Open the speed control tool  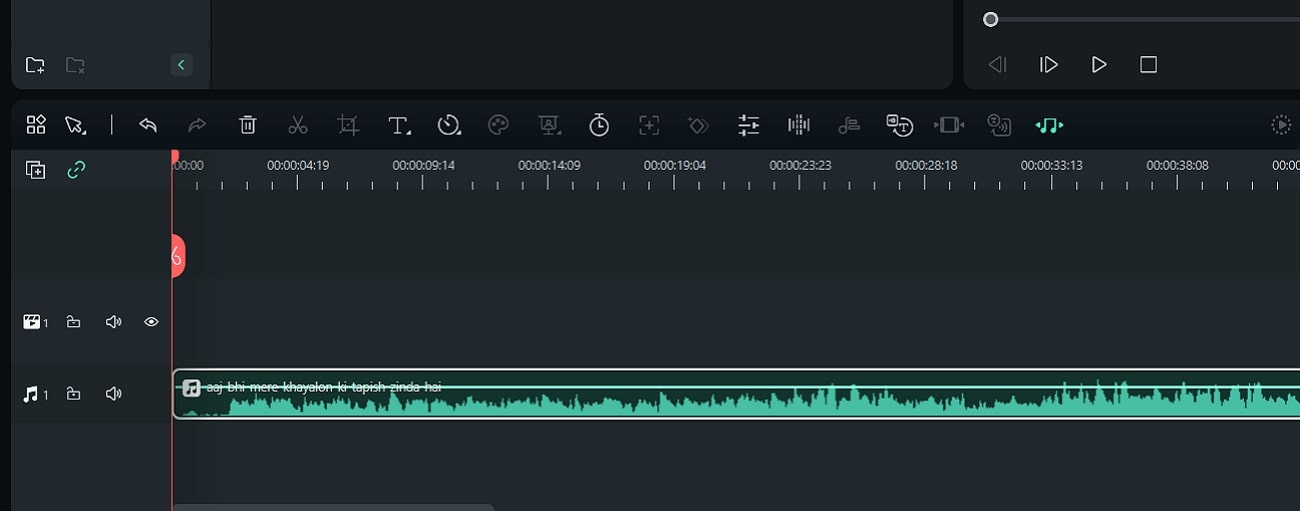[x=449, y=125]
